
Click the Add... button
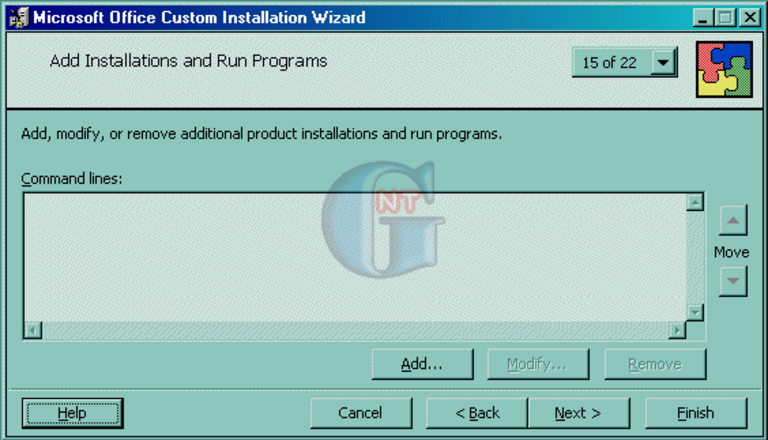pos(422,364)
